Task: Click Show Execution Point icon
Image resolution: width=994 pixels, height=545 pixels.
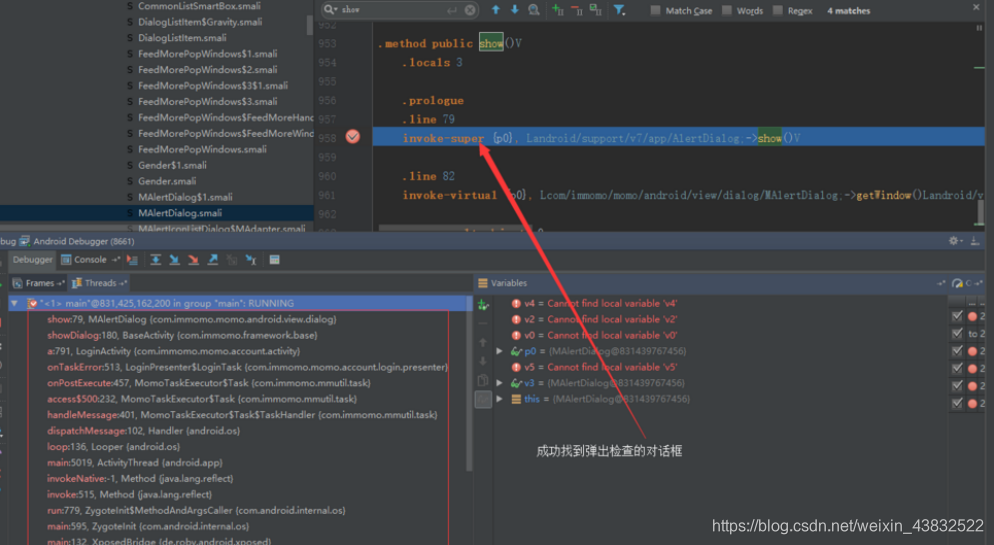Action: pos(132,260)
